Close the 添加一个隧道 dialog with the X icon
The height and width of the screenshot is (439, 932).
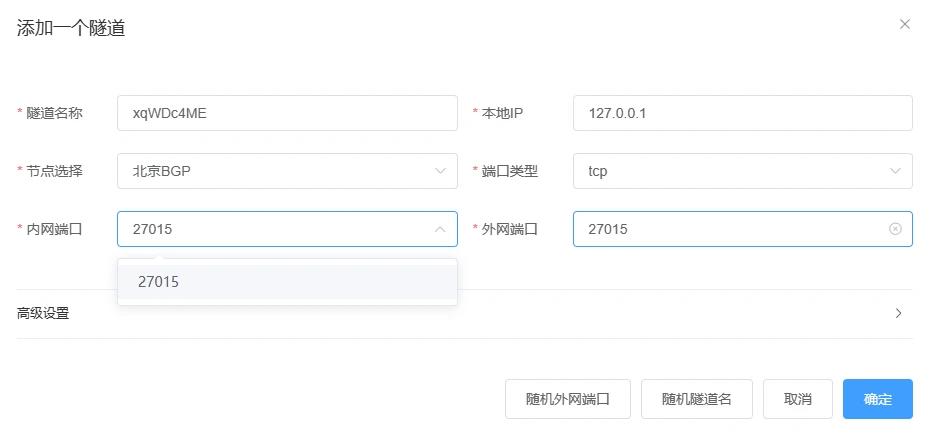[905, 24]
